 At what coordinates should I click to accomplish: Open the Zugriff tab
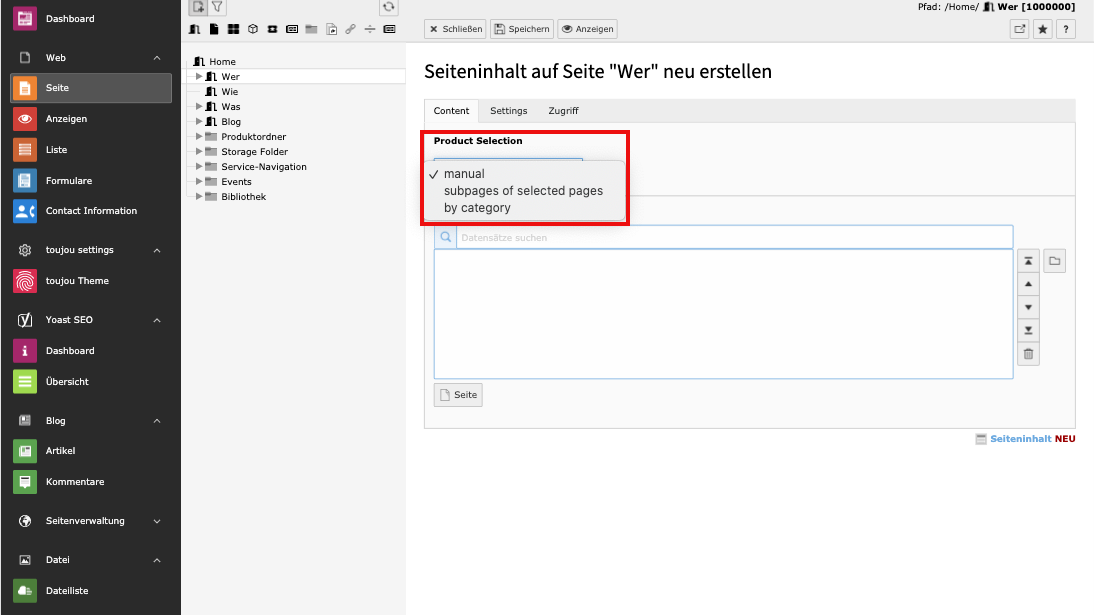(x=563, y=111)
